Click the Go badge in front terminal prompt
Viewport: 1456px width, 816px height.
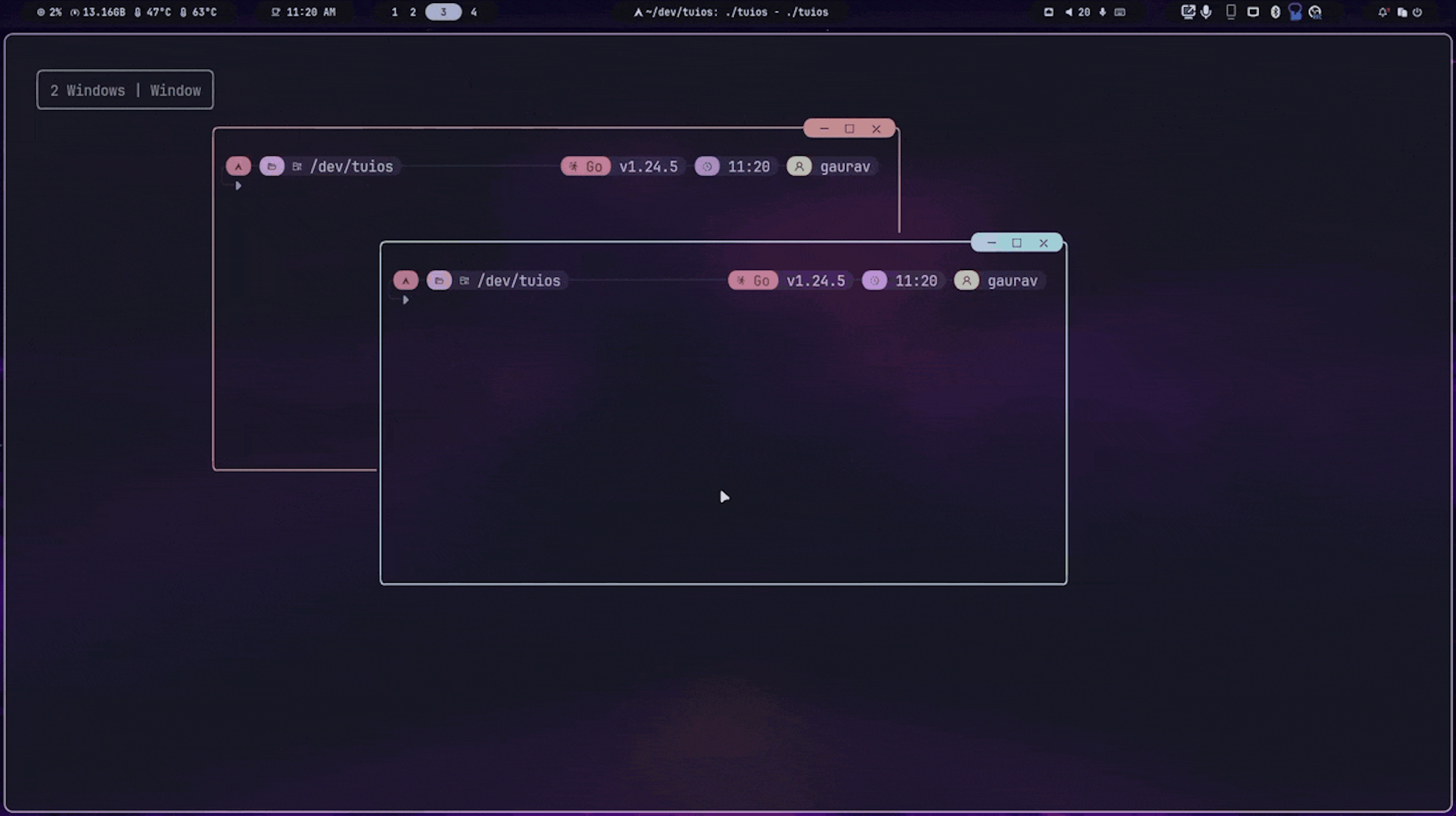pyautogui.click(x=752, y=281)
